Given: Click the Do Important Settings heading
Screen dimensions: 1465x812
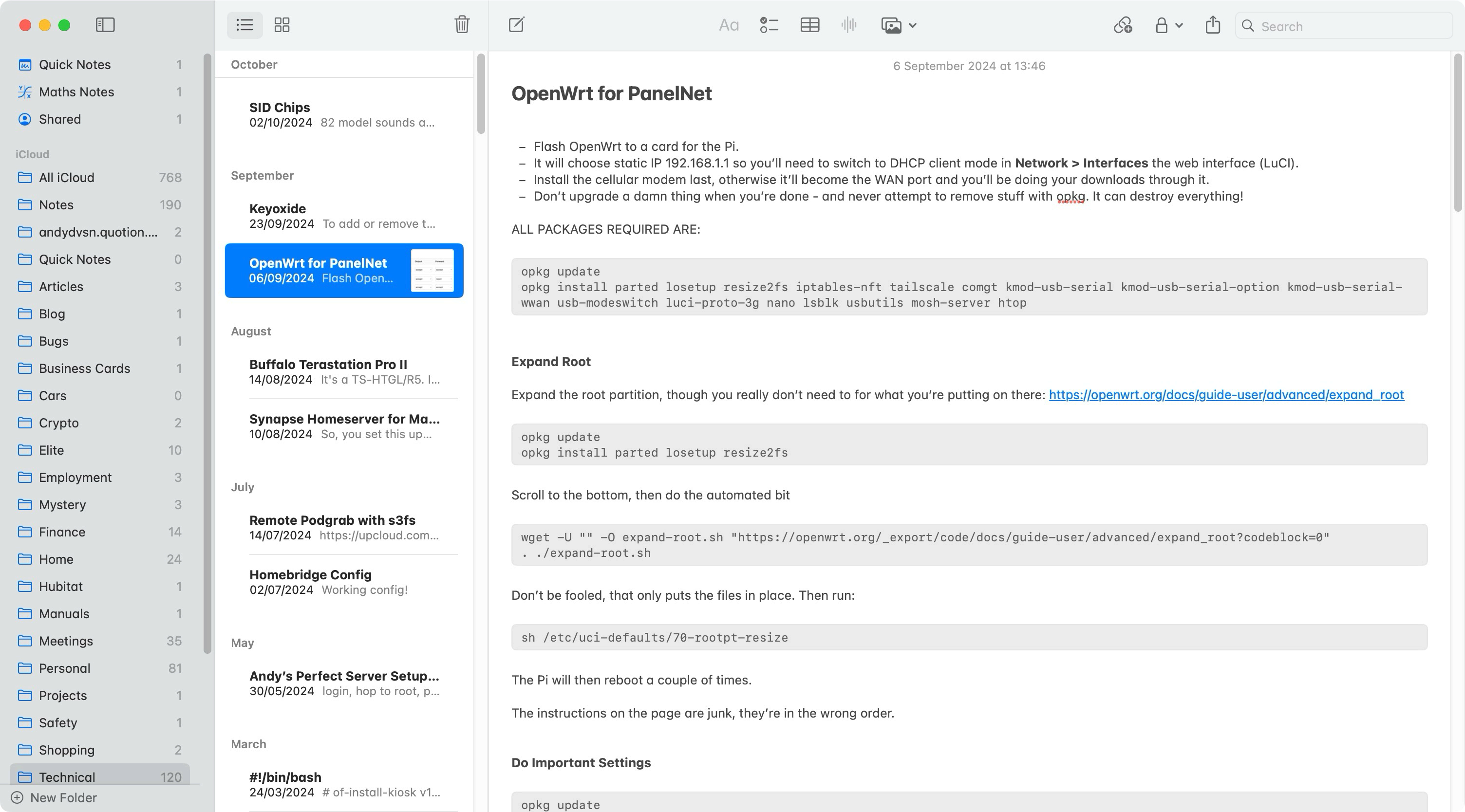Looking at the screenshot, I should tap(581, 762).
